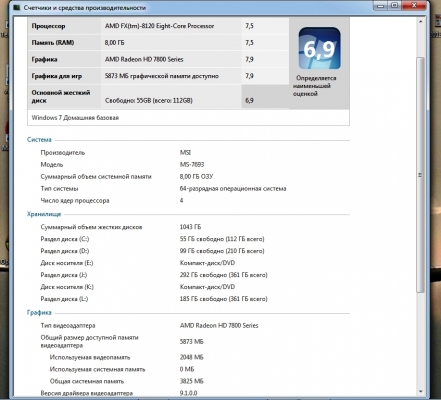
Task: Maximize the performance counters window
Action: [395, 6]
